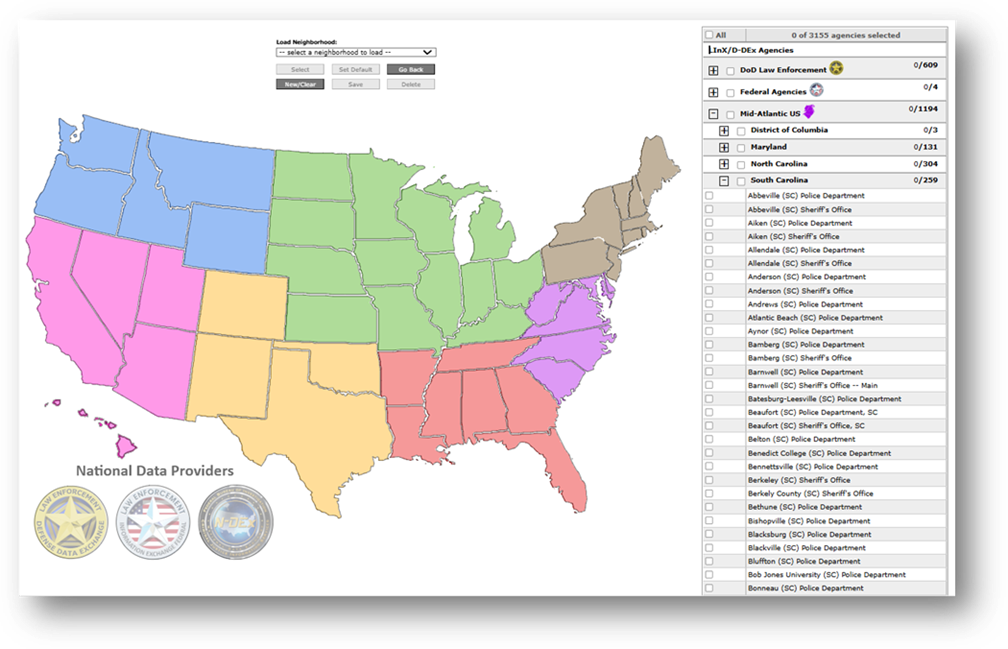Click the Federal Agencies eagle seal icon
Viewport: 1008px width, 649px height.
pos(817,92)
